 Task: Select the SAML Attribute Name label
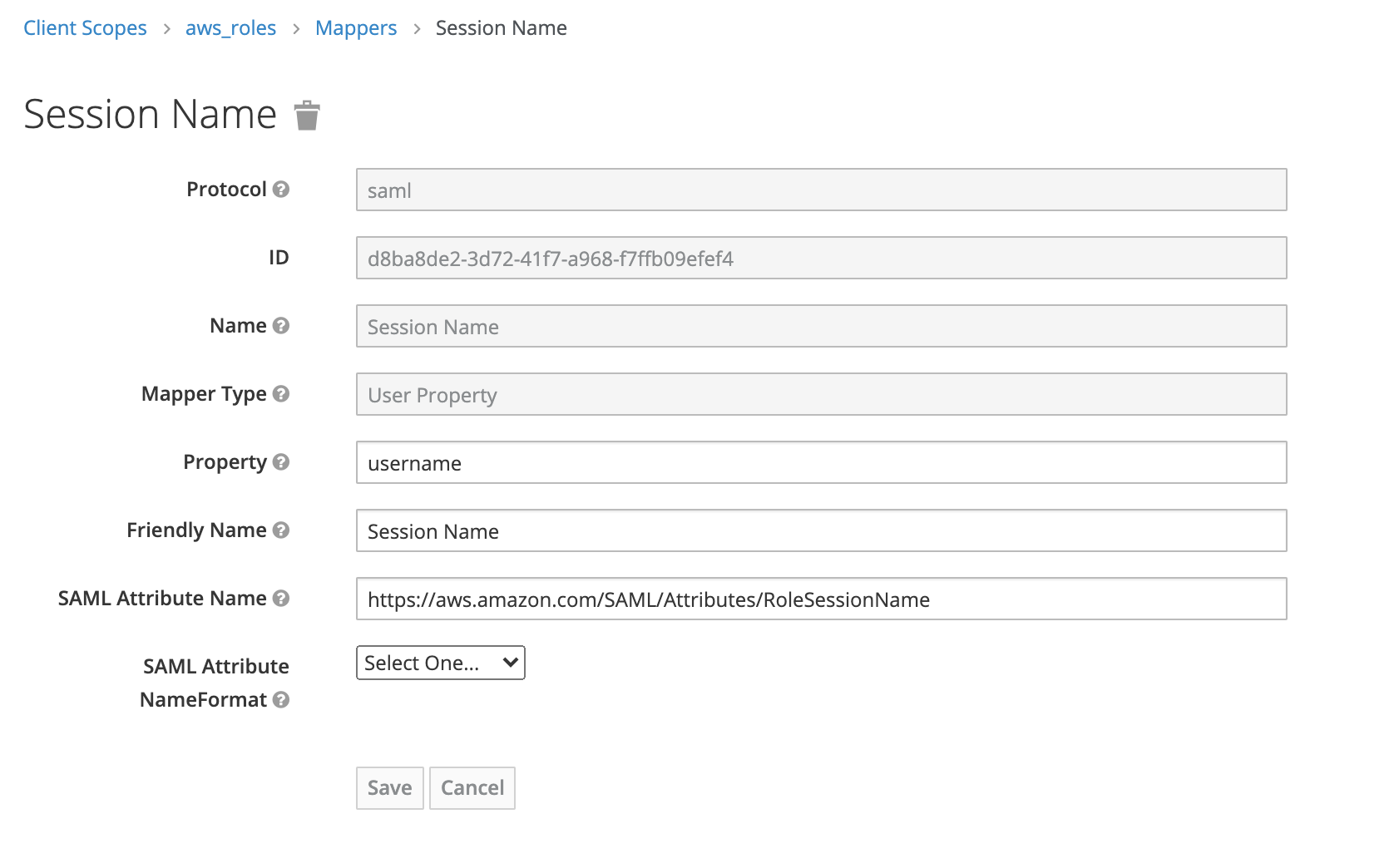tap(162, 598)
